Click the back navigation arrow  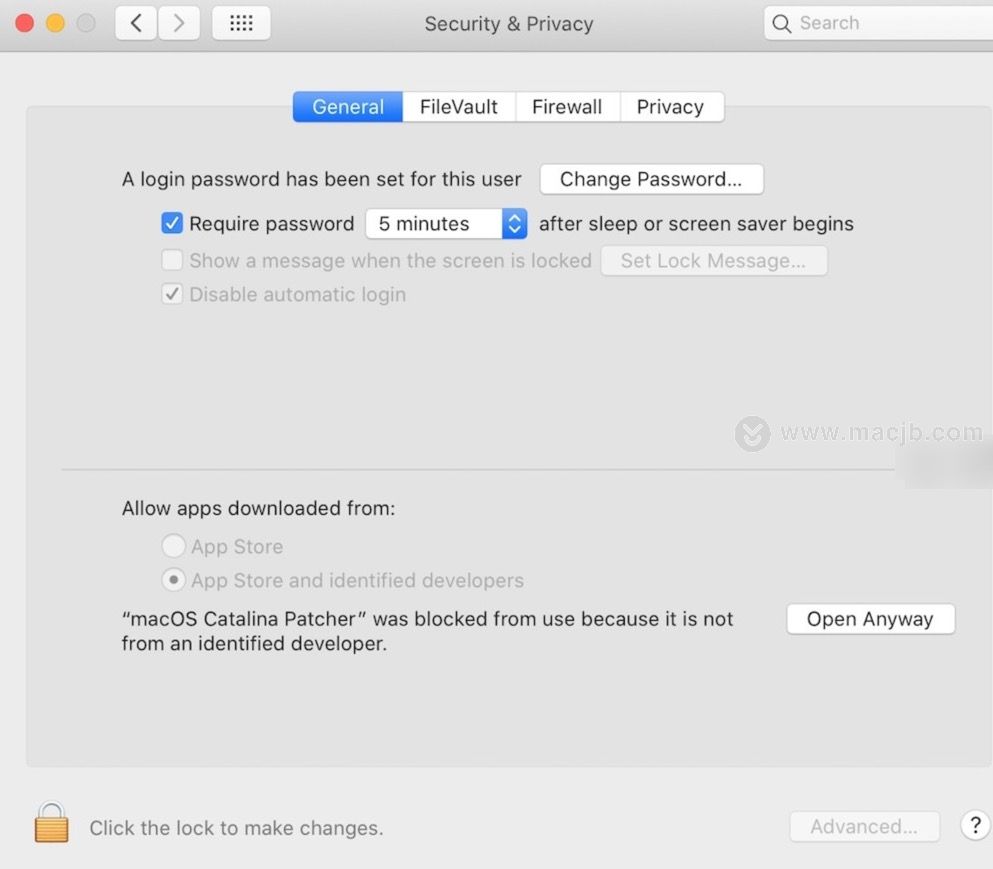136,23
